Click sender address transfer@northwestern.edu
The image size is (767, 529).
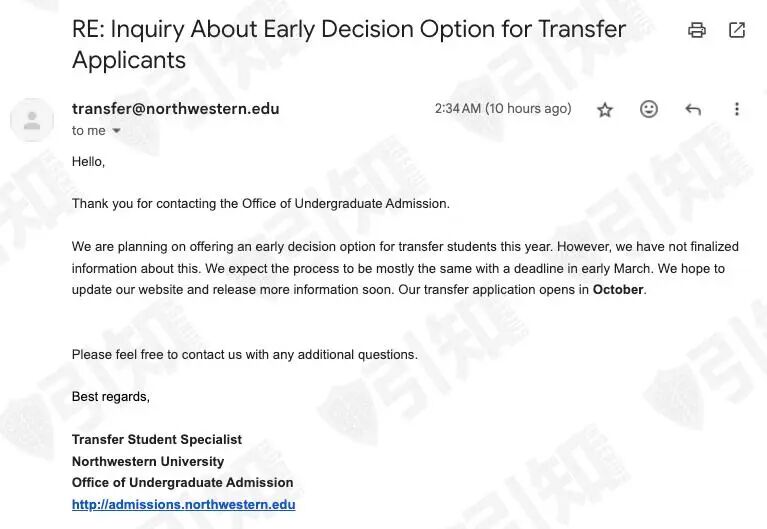tap(176, 108)
